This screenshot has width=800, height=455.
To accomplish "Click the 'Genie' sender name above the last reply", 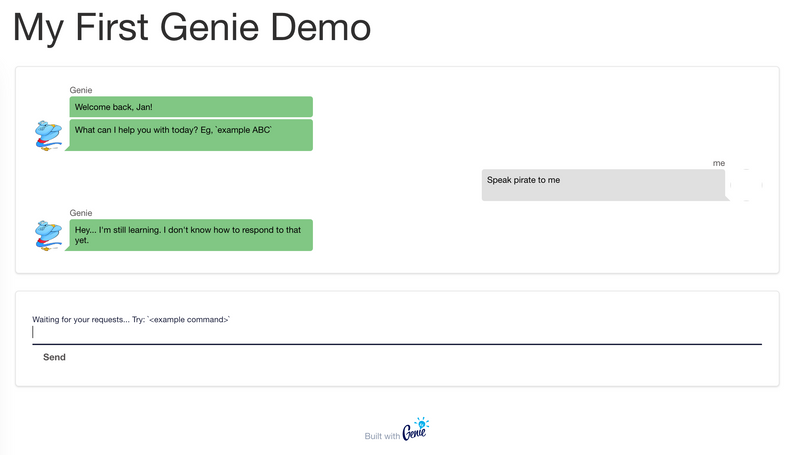I will (81, 212).
